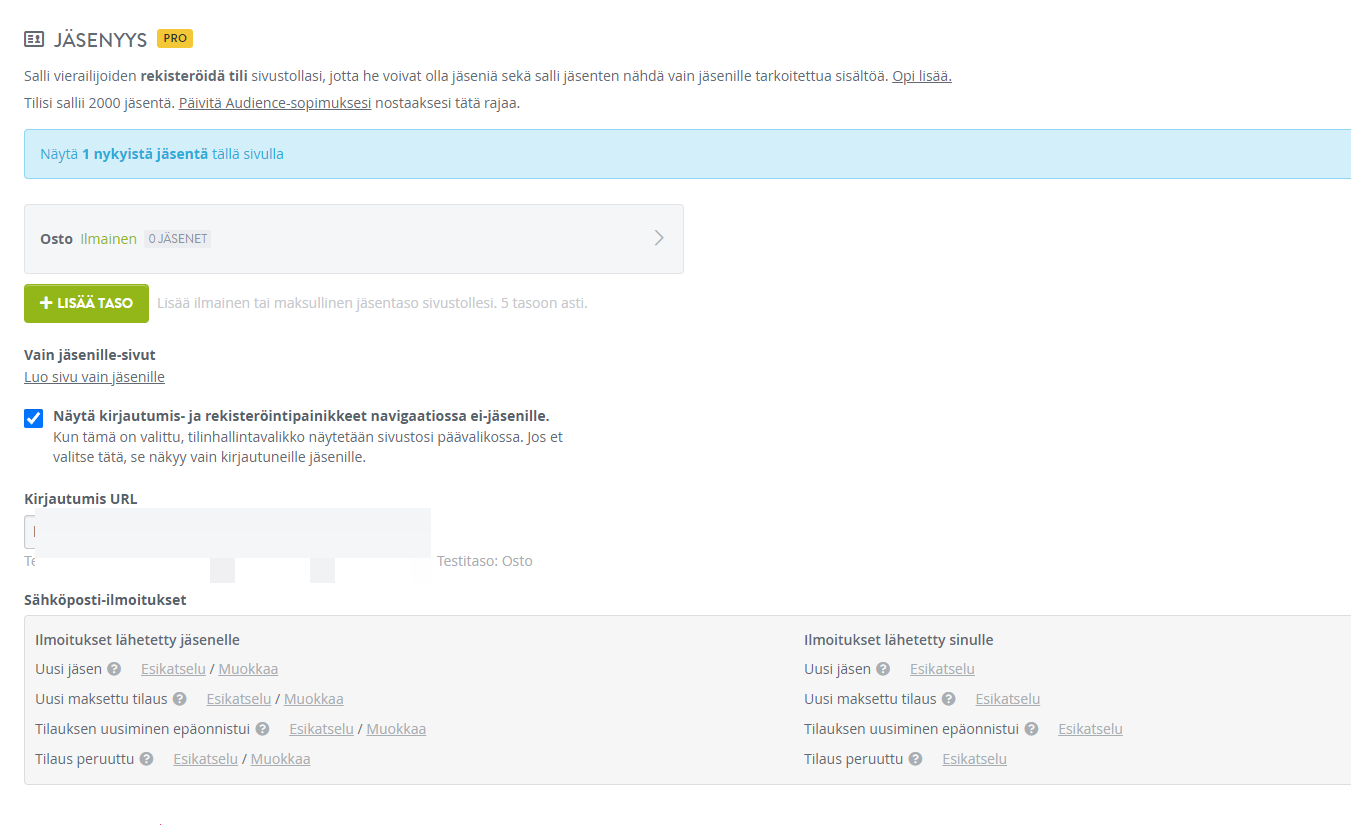Preview Tilaus peruuttu email sent to you
The height and width of the screenshot is (825, 1351).
pos(974,759)
